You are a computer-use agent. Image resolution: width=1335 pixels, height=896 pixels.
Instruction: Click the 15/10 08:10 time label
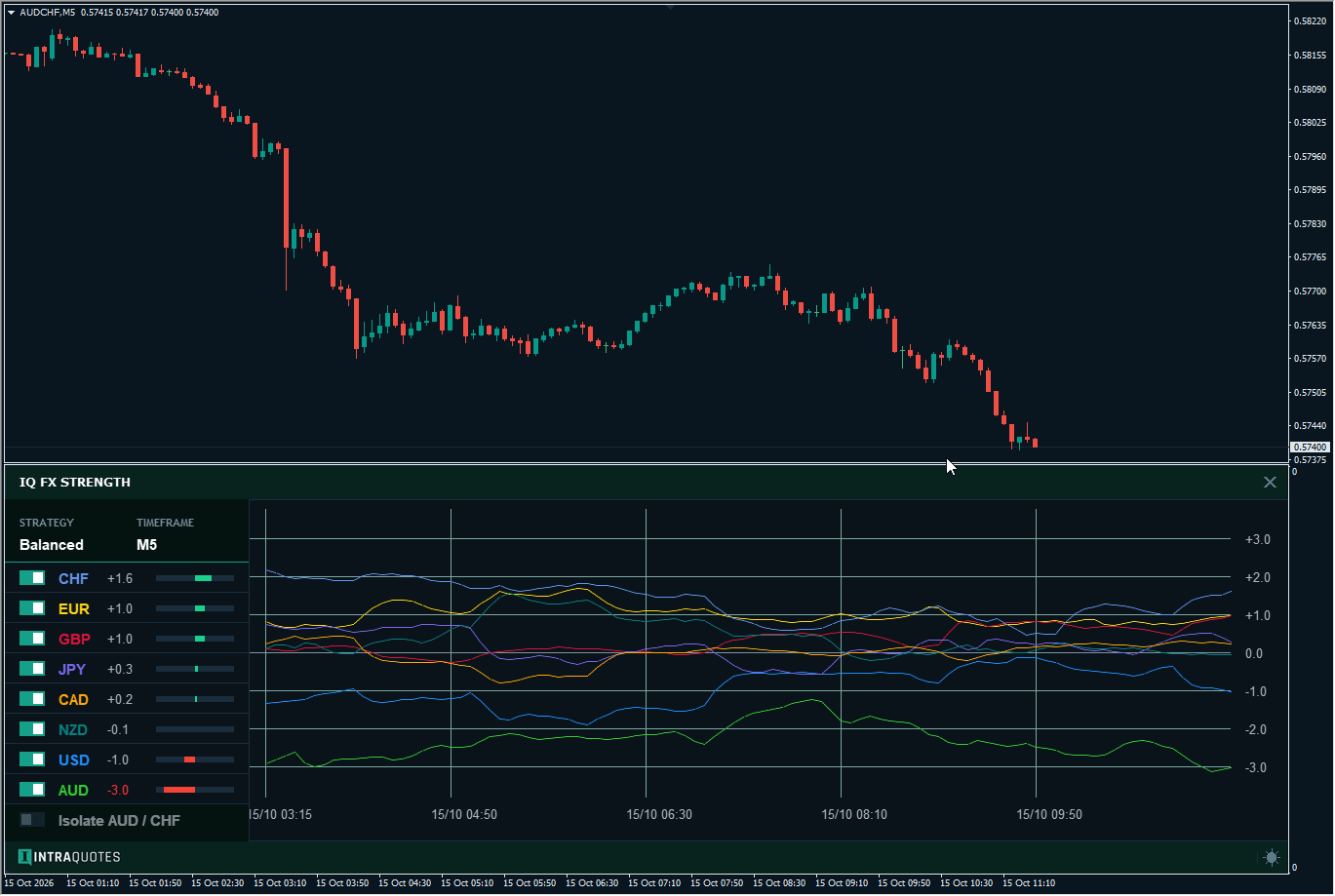coord(854,813)
